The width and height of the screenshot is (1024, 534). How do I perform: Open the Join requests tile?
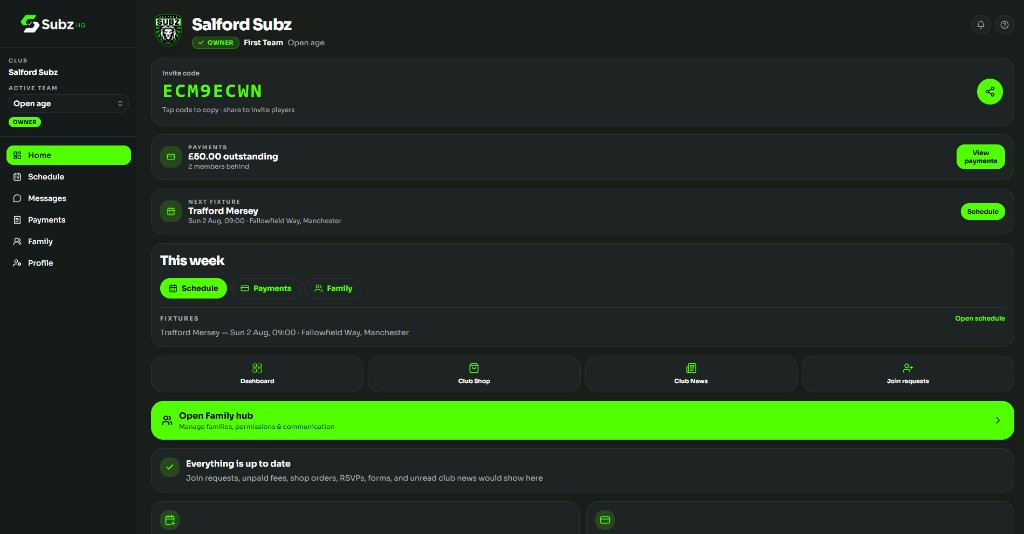pos(908,373)
